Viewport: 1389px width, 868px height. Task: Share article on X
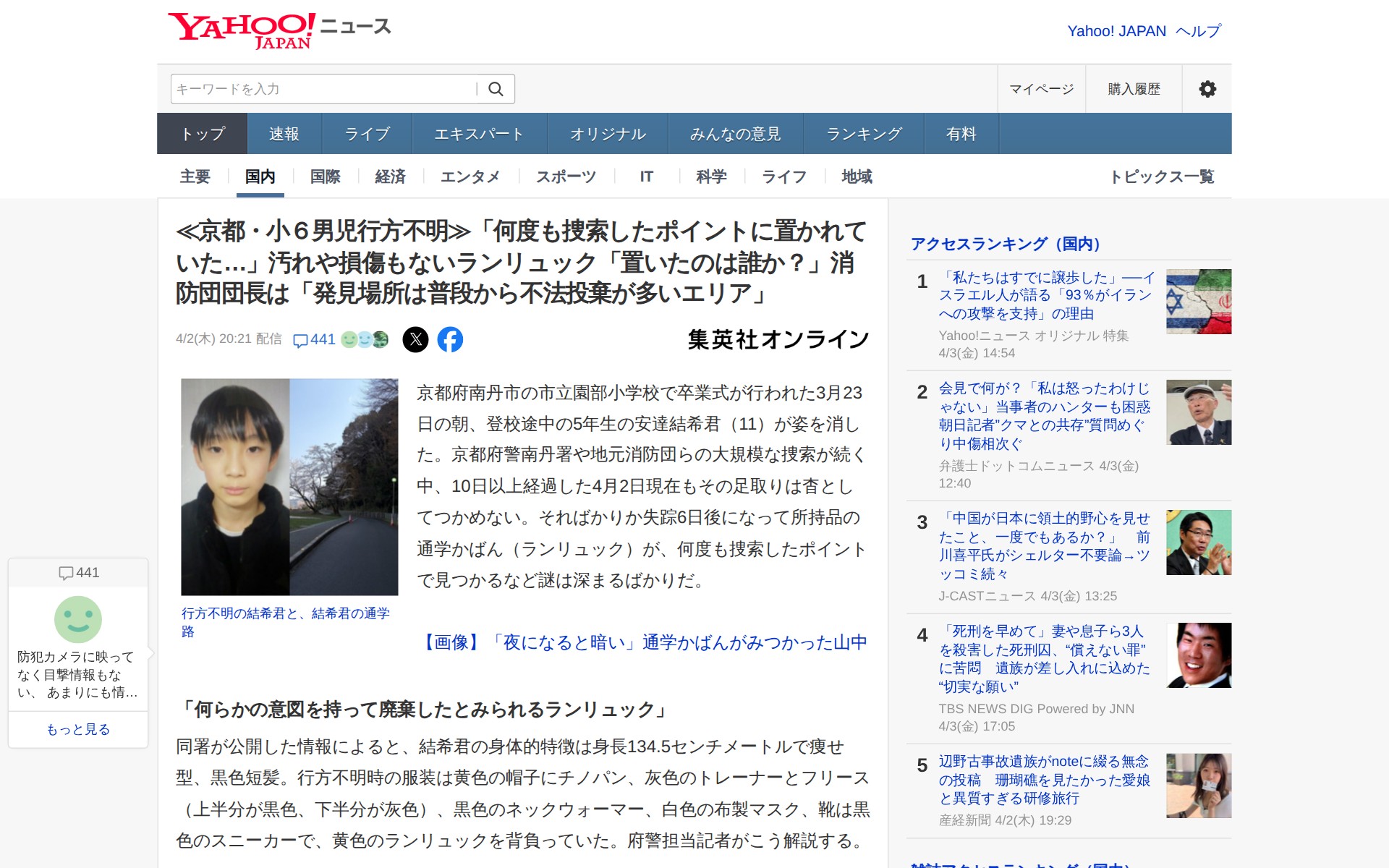pyautogui.click(x=415, y=339)
